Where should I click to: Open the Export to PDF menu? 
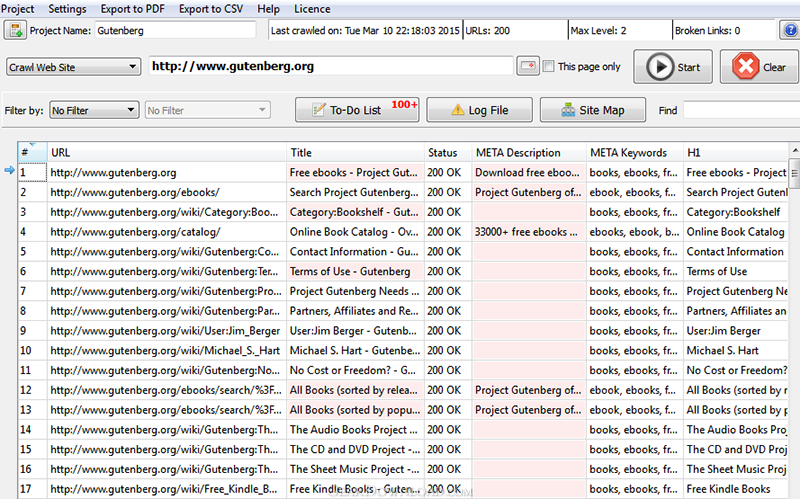pyautogui.click(x=133, y=9)
